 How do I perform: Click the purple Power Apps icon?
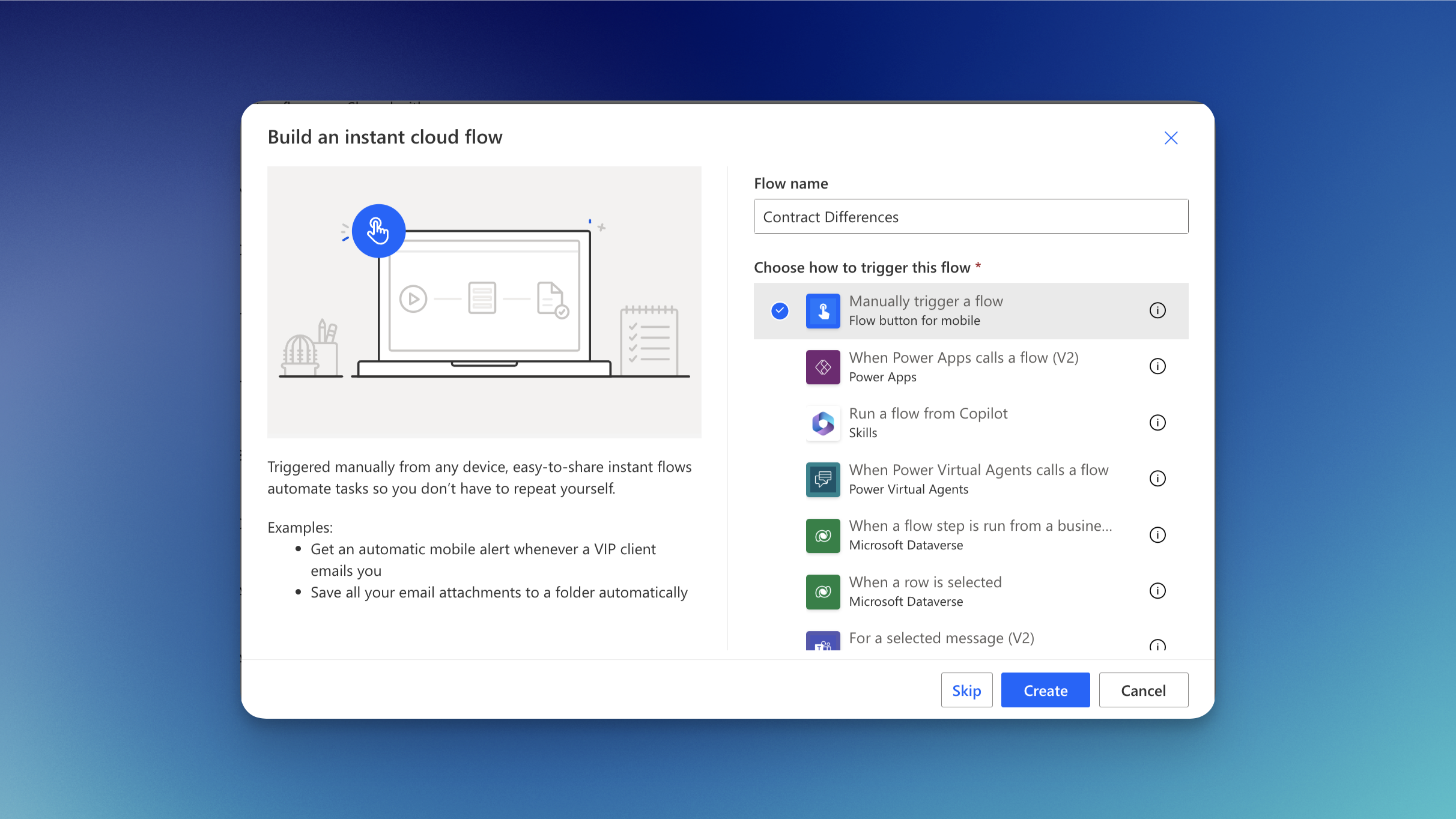pos(823,367)
